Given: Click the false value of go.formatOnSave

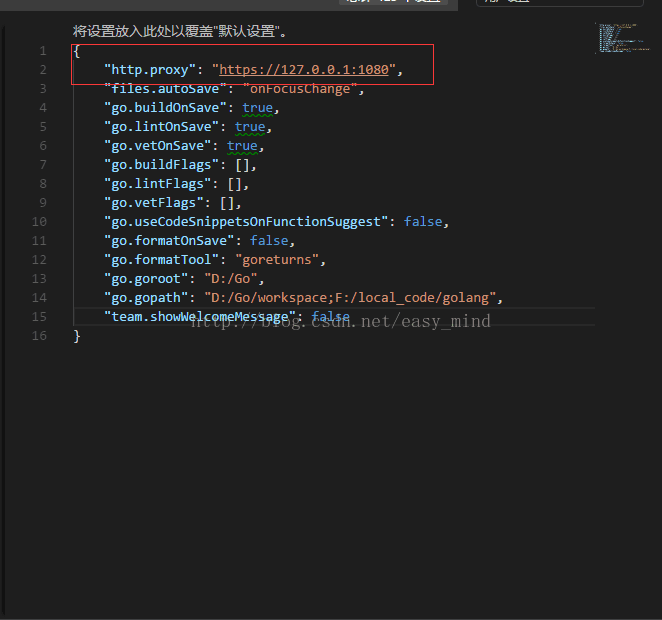Looking at the screenshot, I should pos(269,241).
